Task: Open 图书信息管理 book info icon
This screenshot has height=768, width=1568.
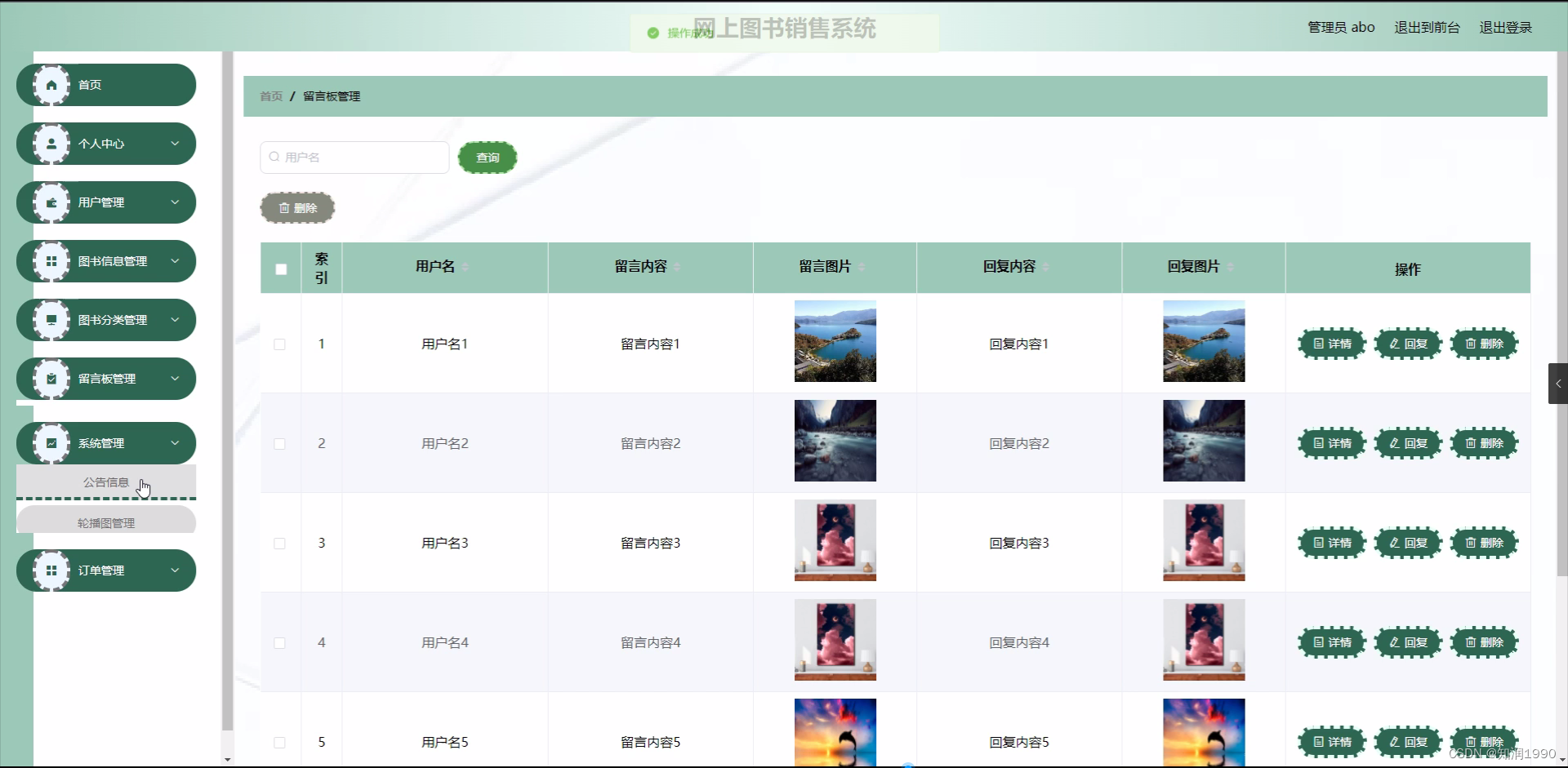Action: [51, 260]
